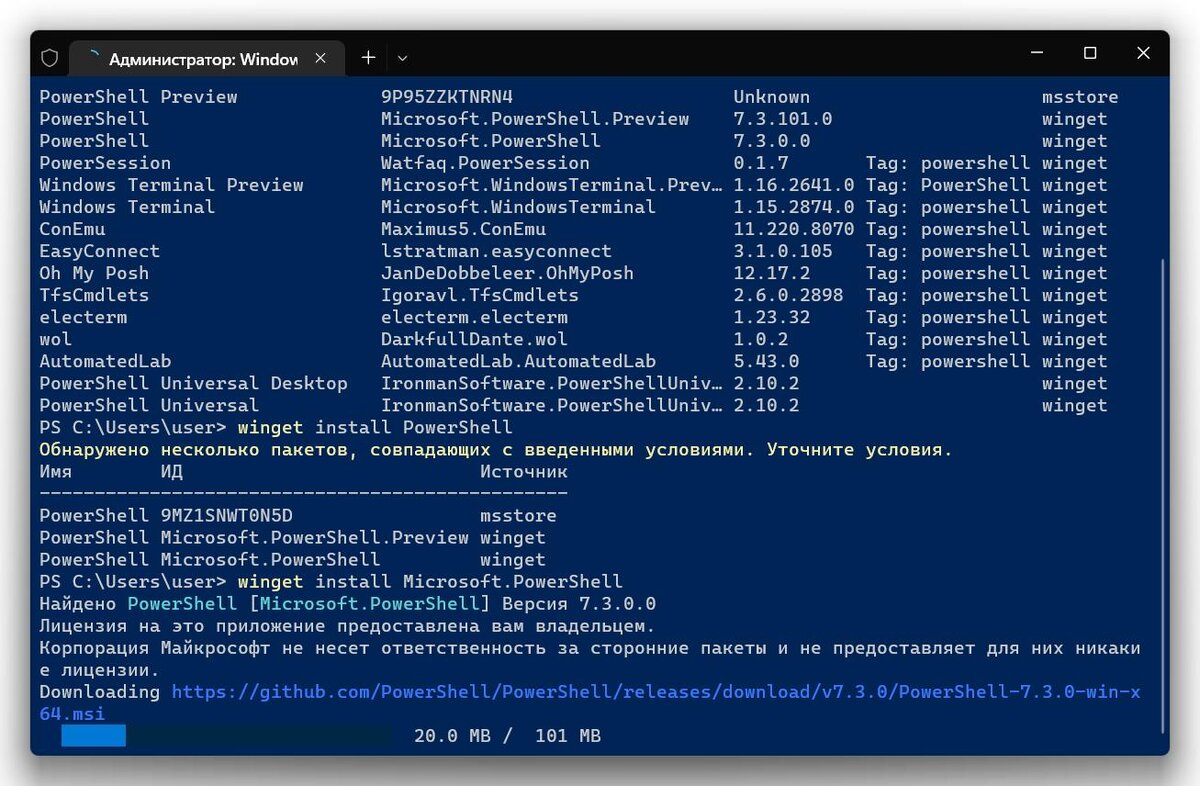Click the Oh My Posh package name
Viewport: 1200px width, 786px height.
point(94,273)
